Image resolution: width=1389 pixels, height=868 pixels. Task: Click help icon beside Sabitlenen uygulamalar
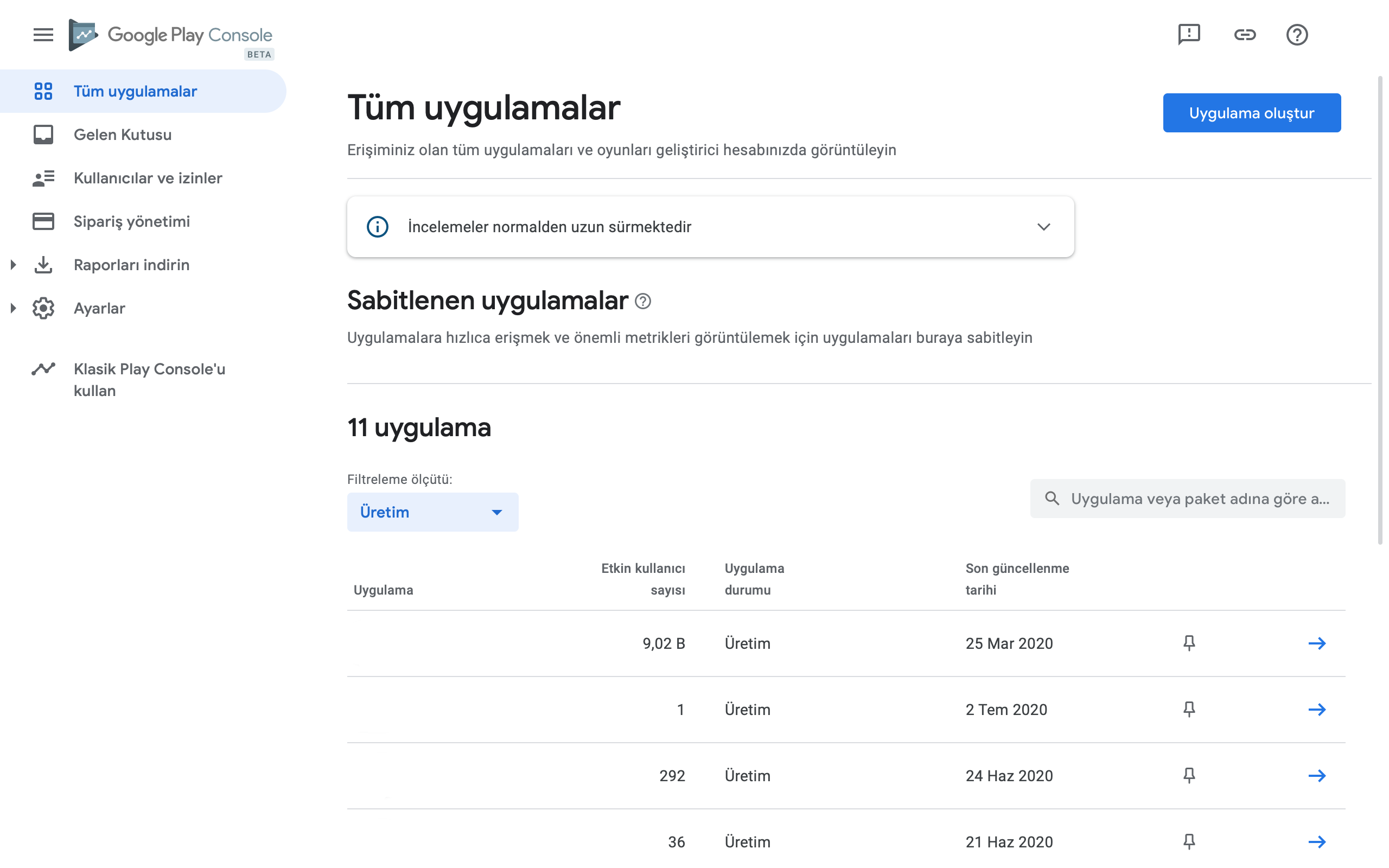643,302
